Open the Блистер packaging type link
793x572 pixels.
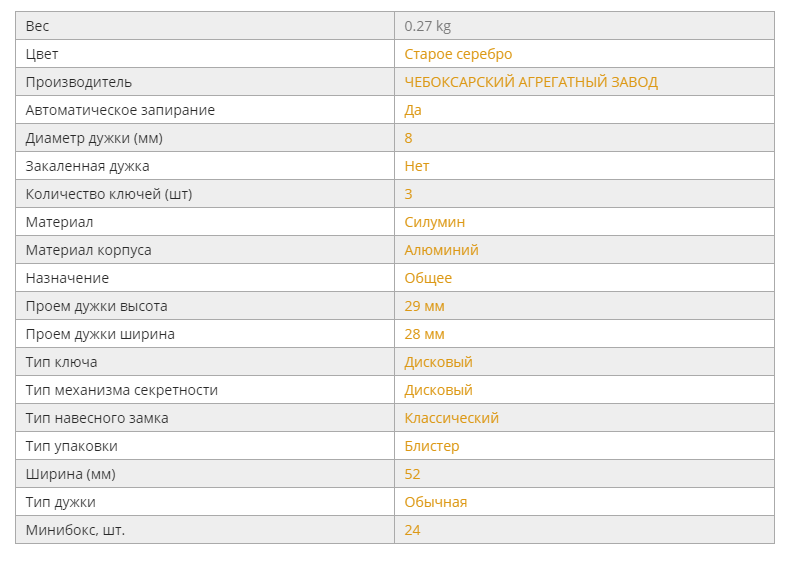tap(431, 446)
